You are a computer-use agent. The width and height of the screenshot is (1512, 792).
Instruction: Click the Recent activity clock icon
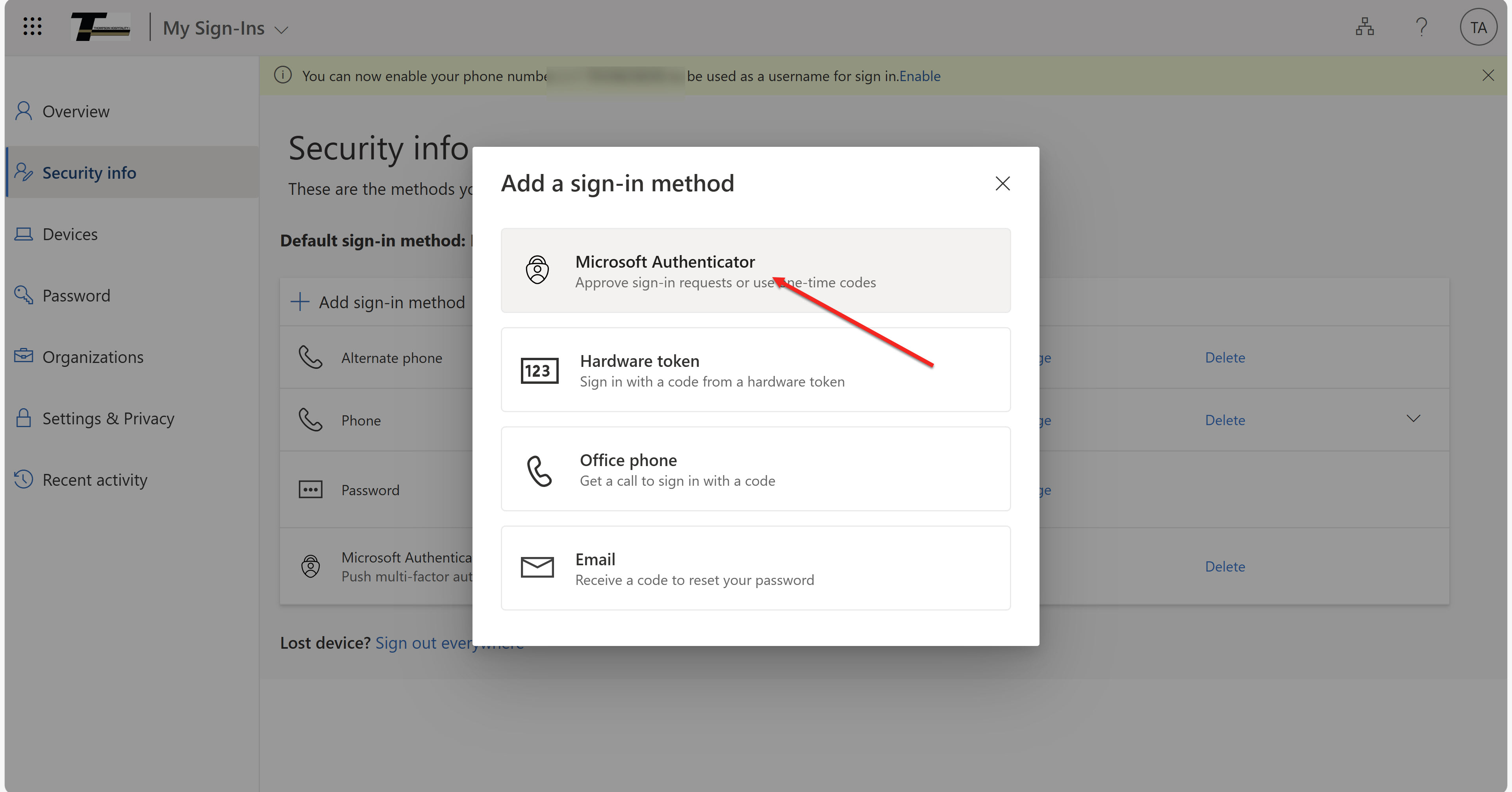tap(24, 479)
